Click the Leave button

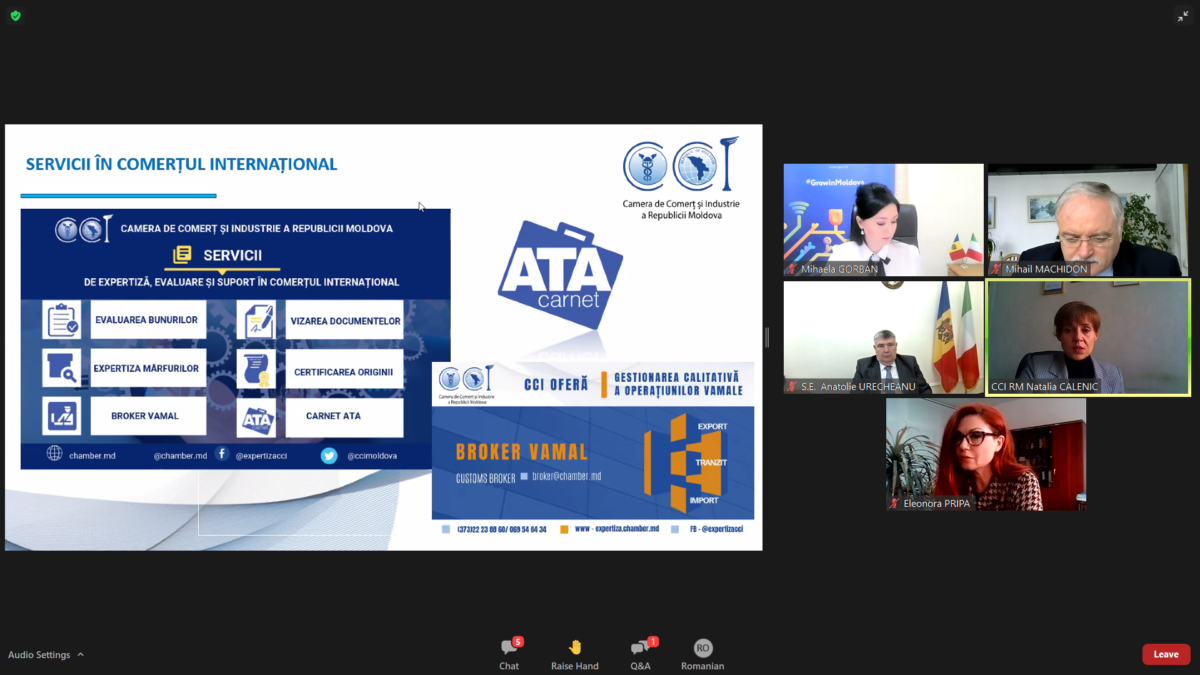point(1166,654)
